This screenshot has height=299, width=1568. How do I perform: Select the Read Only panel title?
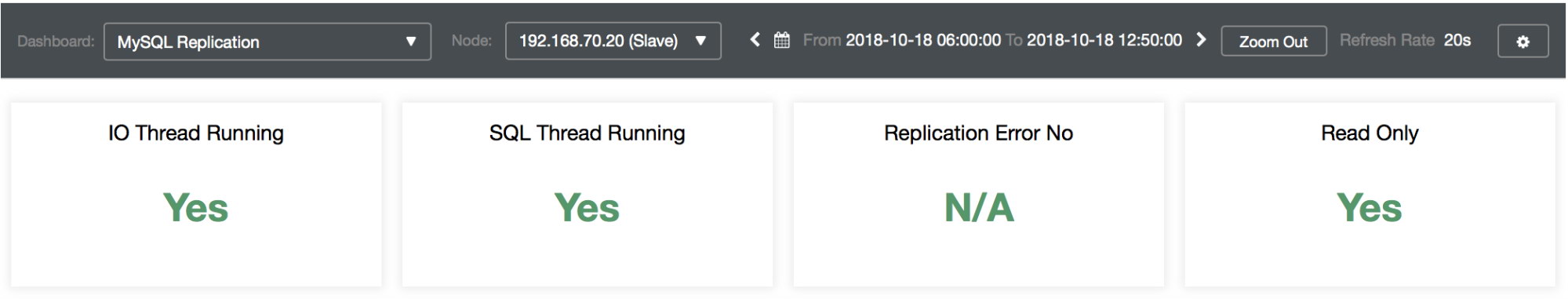click(1370, 133)
